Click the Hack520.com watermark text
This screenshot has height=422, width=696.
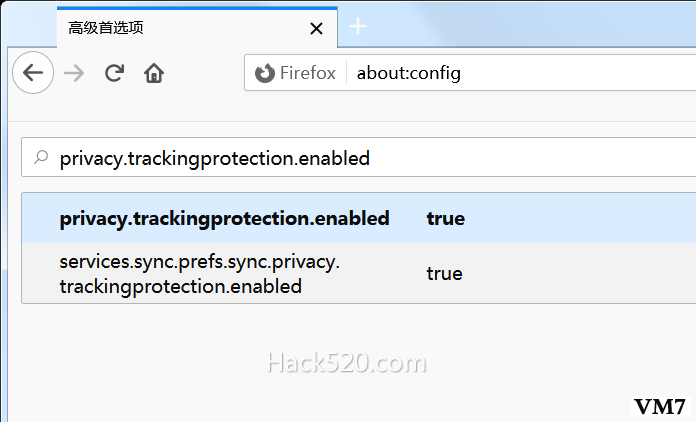pos(347,363)
